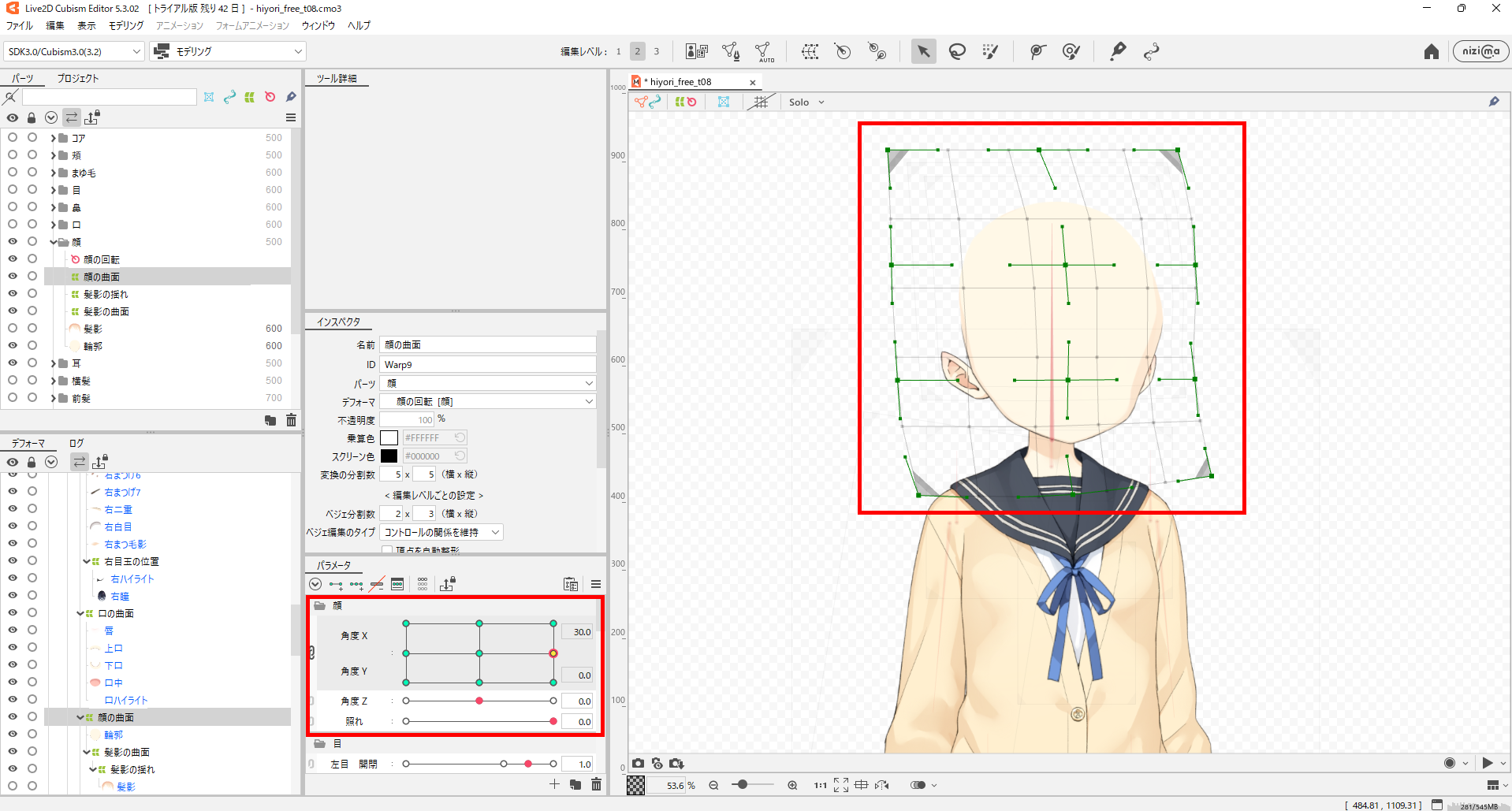Click the texture atlas edit icon

697,51
